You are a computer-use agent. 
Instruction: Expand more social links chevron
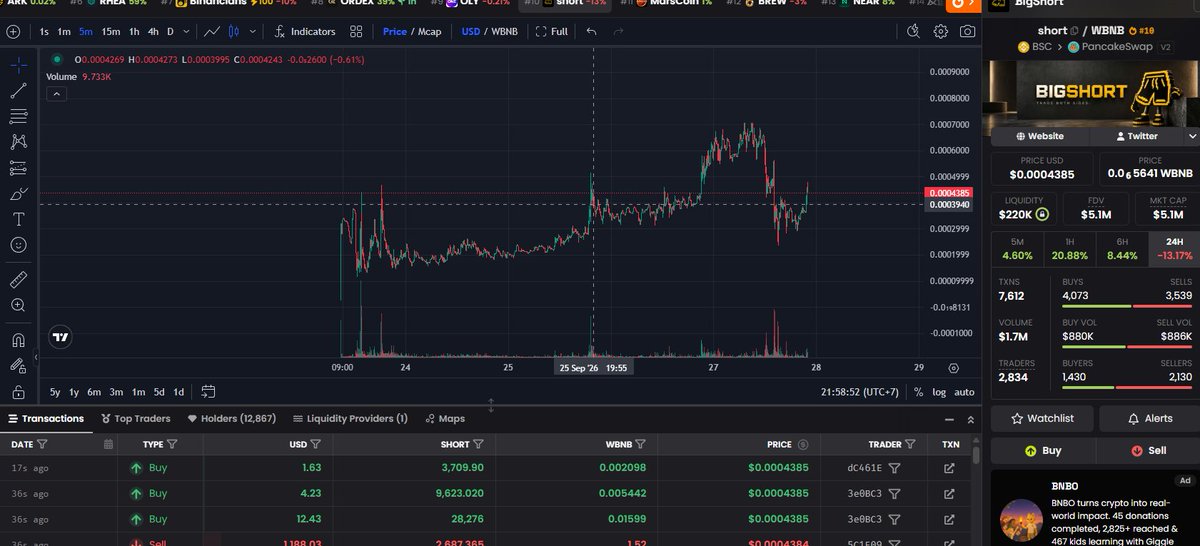pos(1192,136)
